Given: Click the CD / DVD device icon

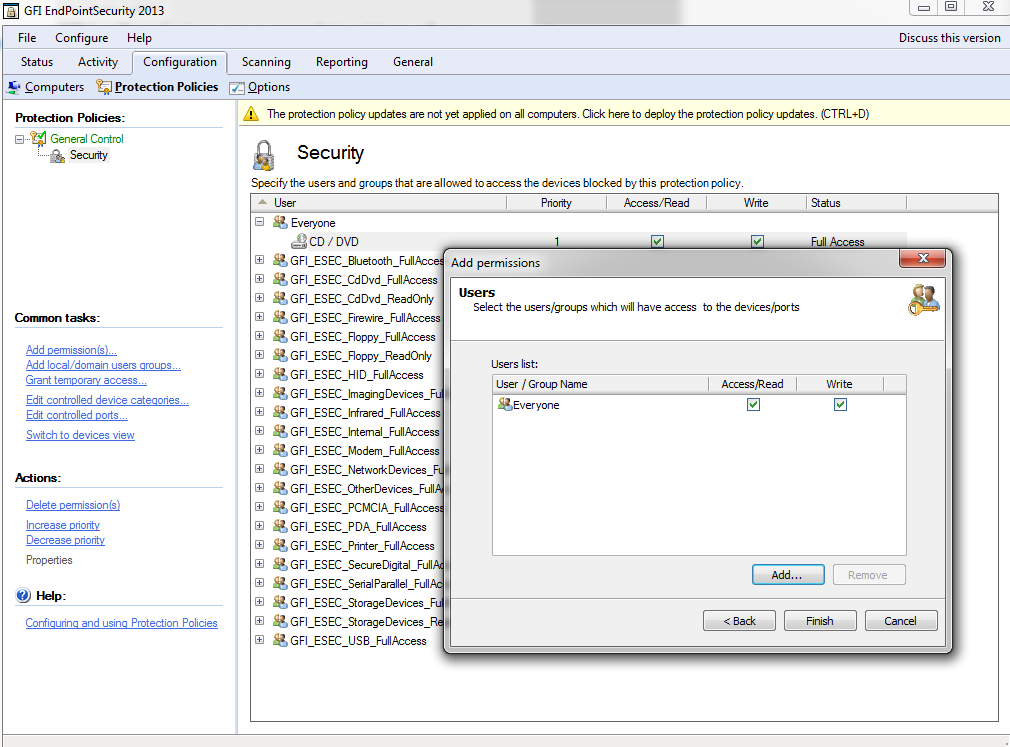Looking at the screenshot, I should (299, 241).
